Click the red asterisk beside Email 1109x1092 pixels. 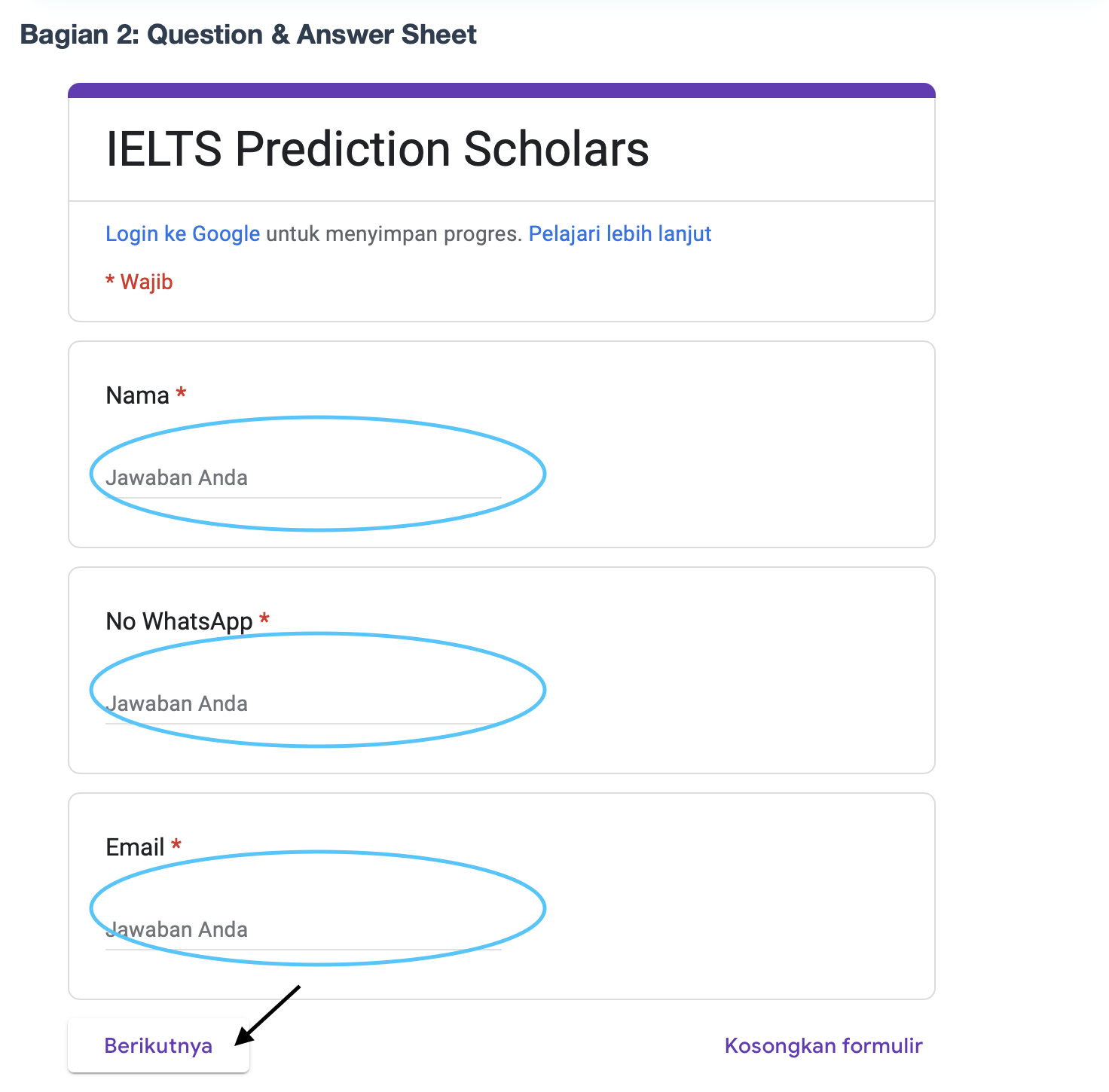[176, 845]
